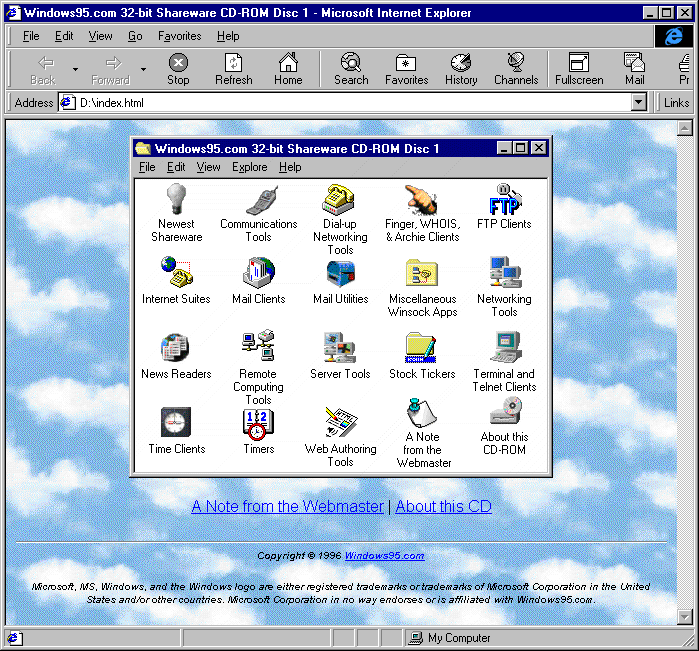Click the IE icon in the status bar

[x=13, y=638]
